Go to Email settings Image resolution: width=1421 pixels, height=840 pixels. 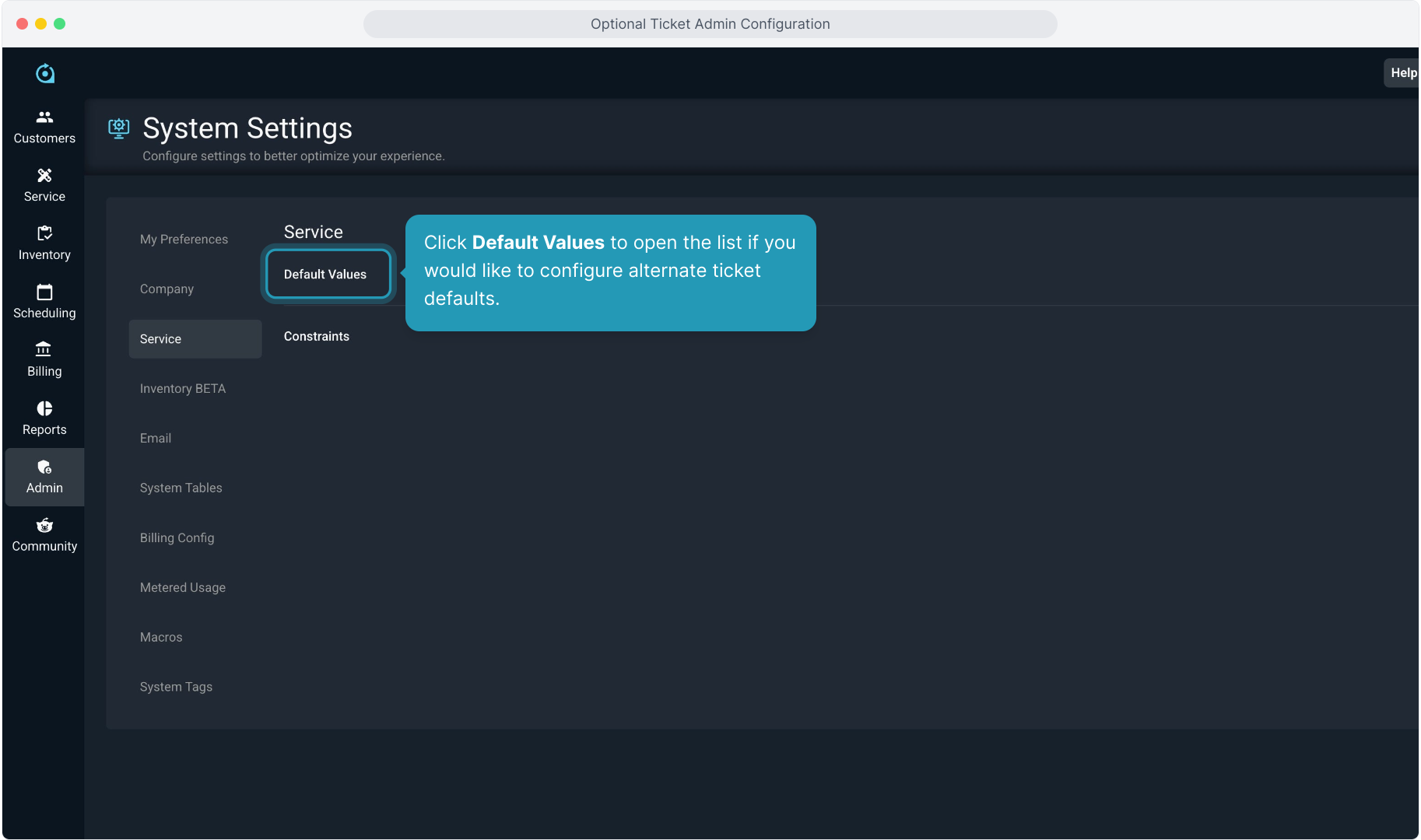coord(156,439)
